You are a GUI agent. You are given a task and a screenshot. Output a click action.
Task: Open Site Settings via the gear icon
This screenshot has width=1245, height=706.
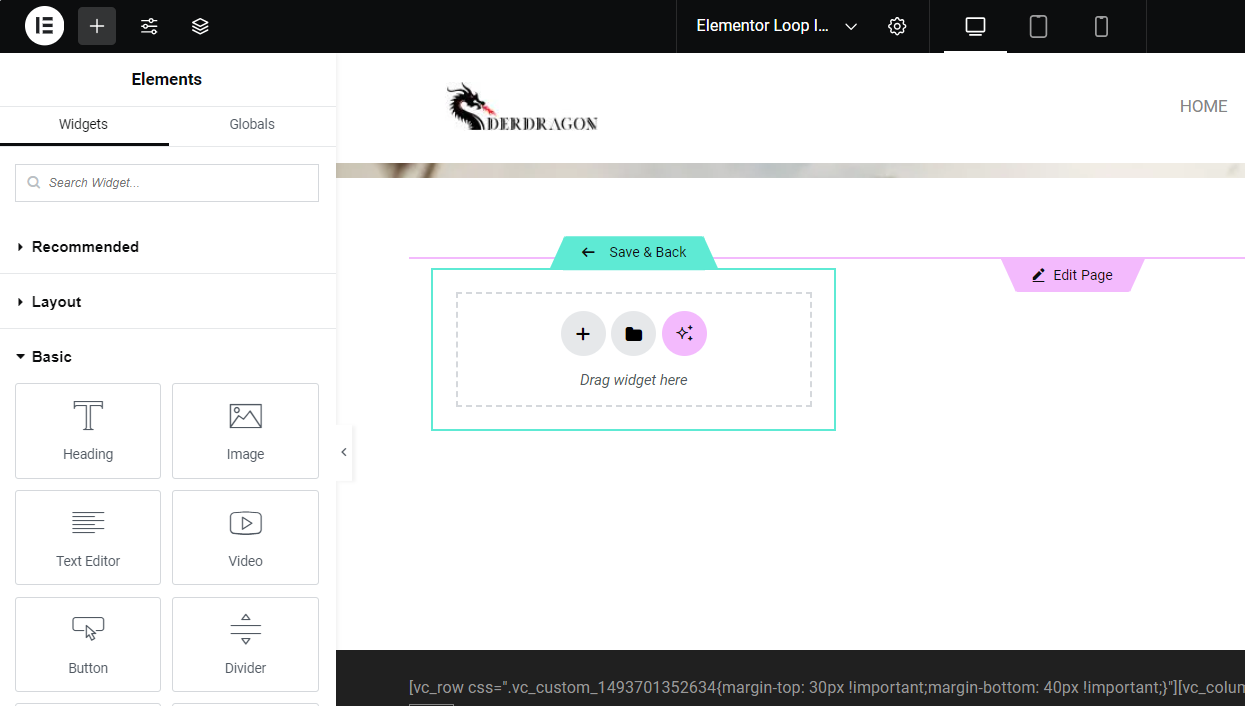click(x=897, y=26)
